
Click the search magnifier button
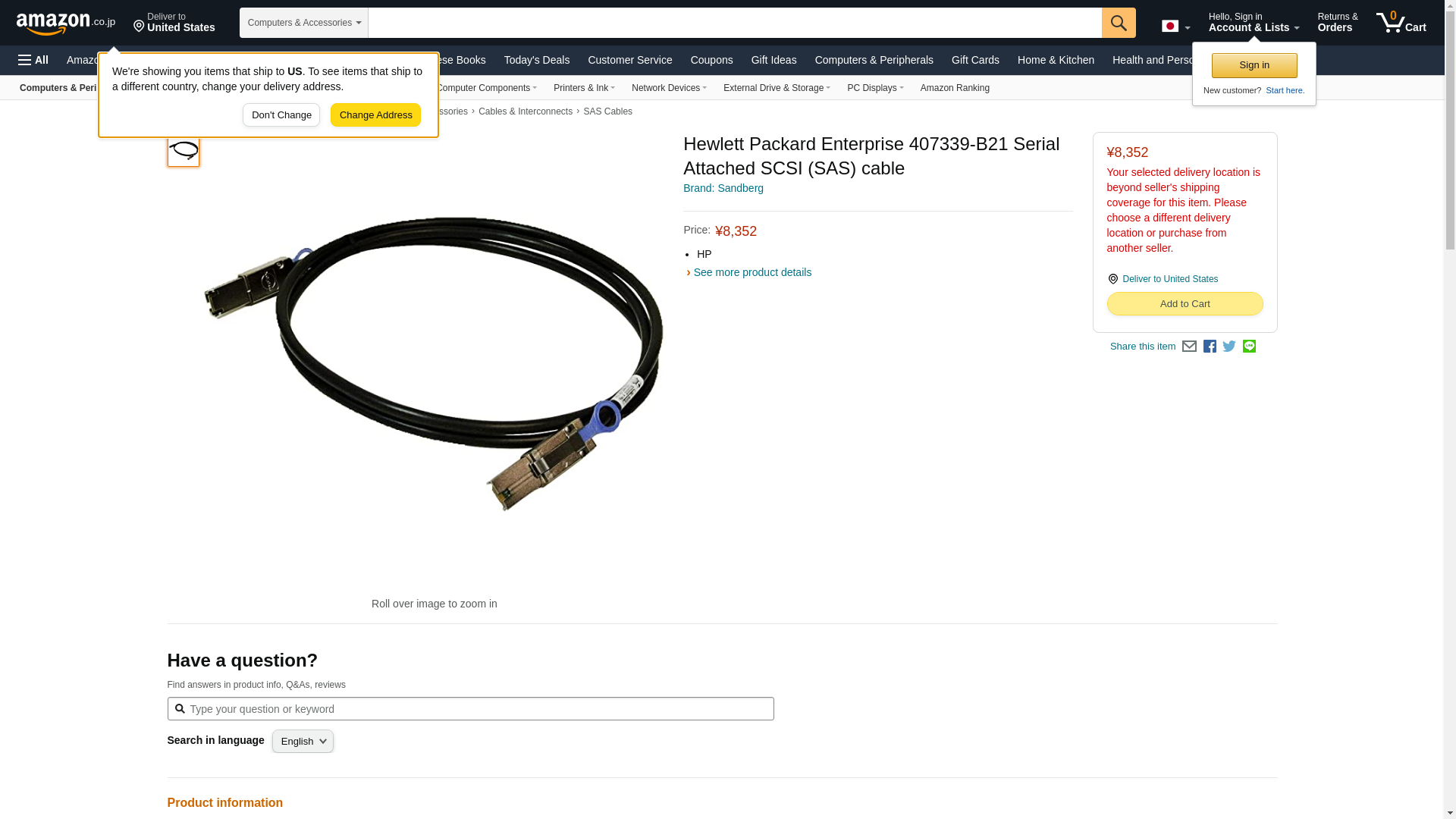[x=1119, y=23]
